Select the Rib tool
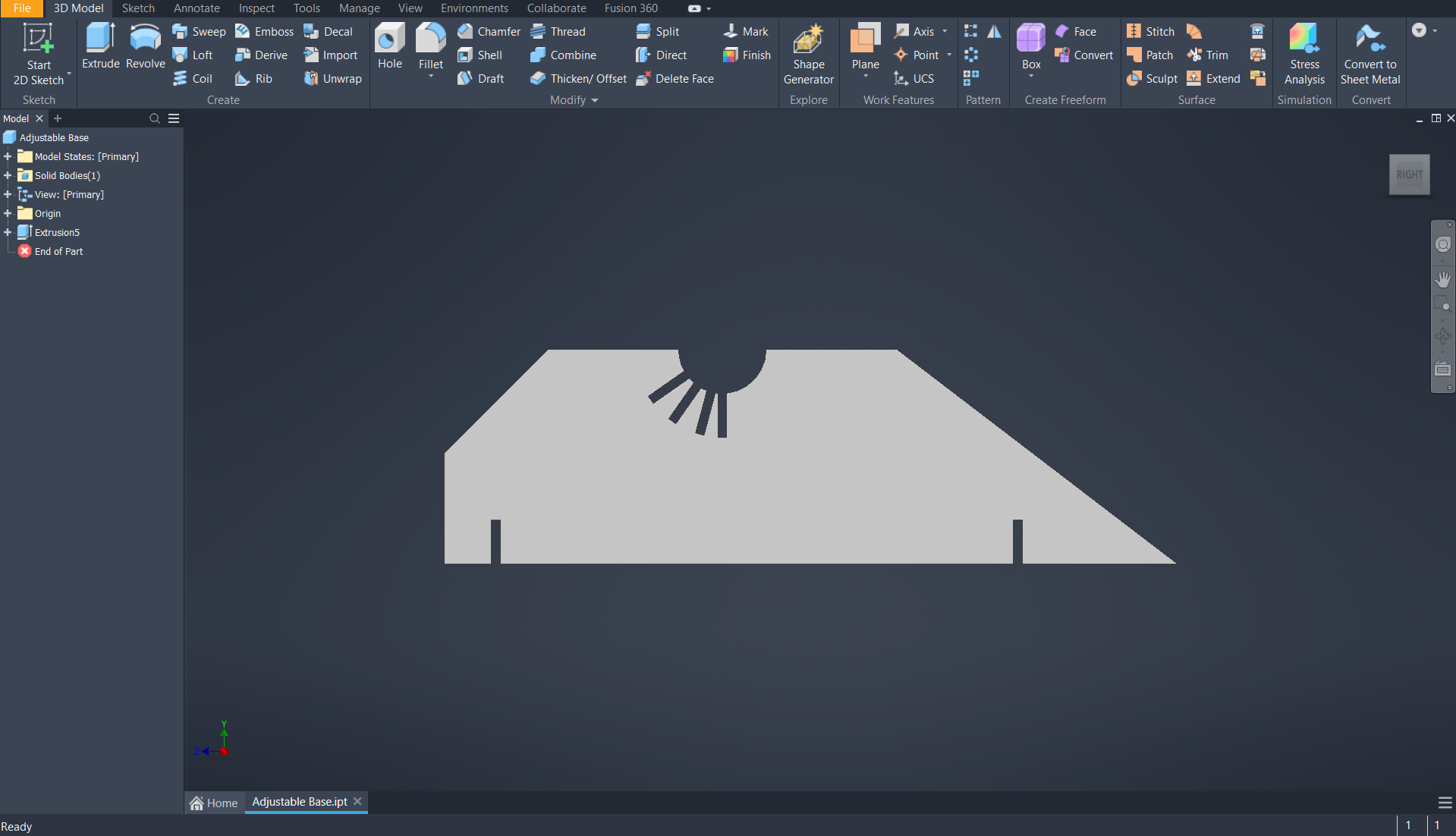Screen dimensions: 1456x836 tap(253, 78)
